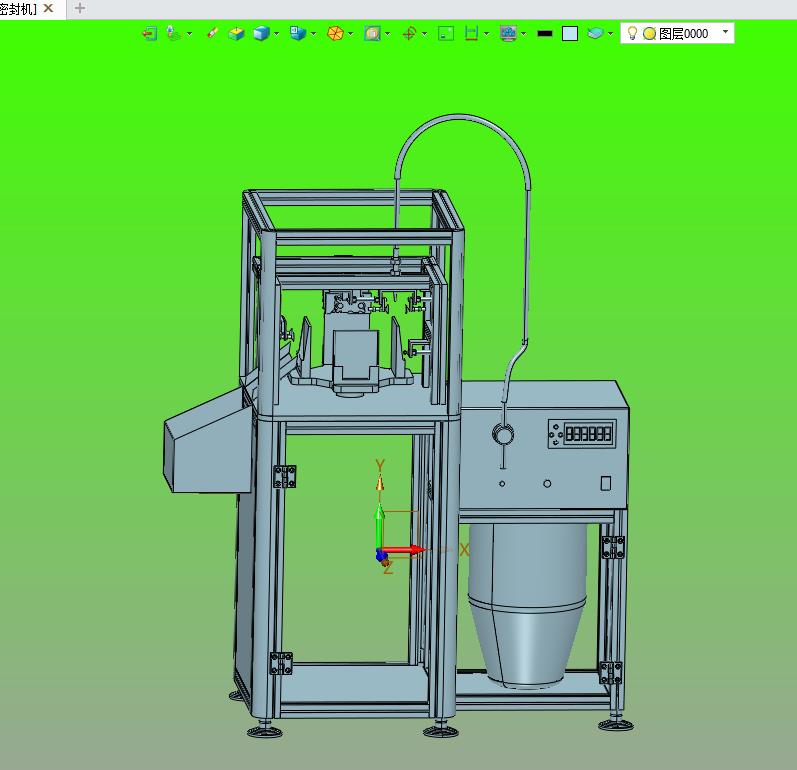
Task: Click the monitor display settings icon
Action: tap(508, 34)
